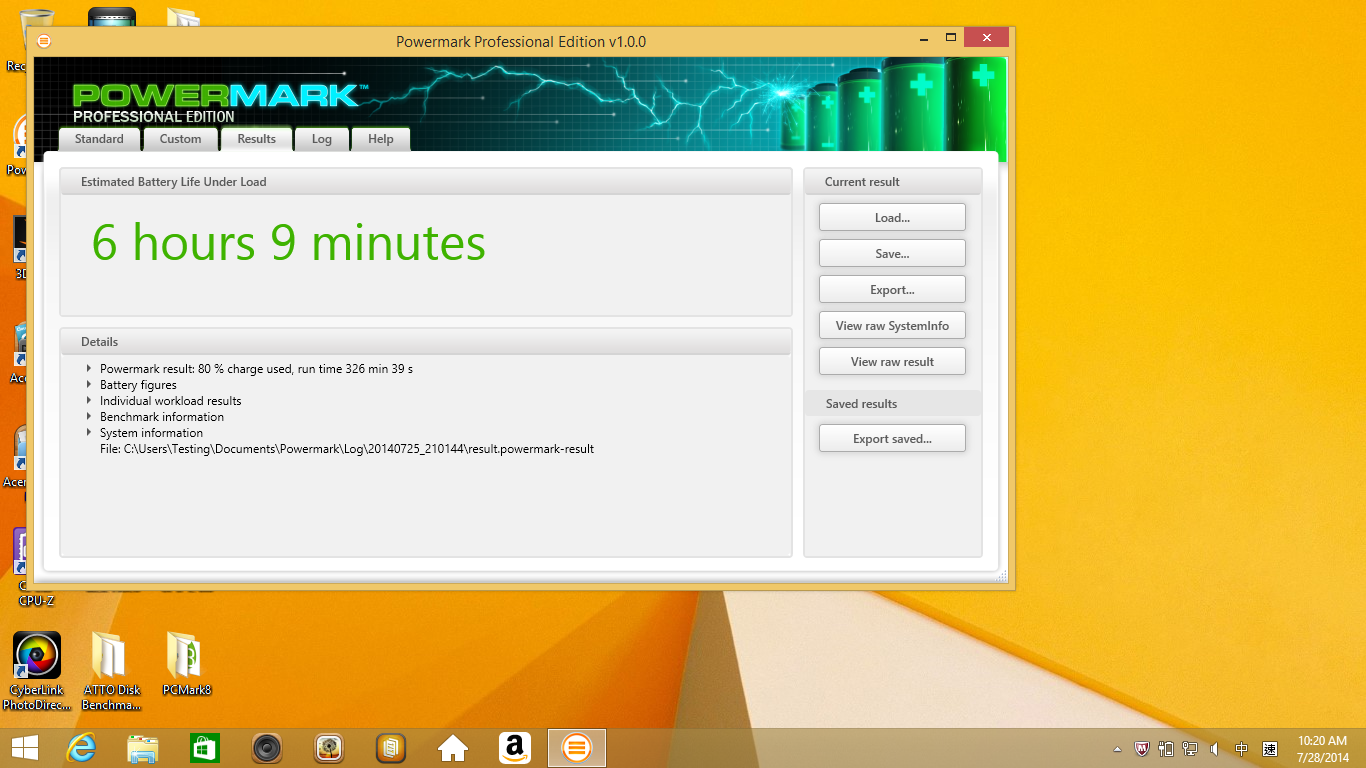Open the Custom tab

(180, 139)
